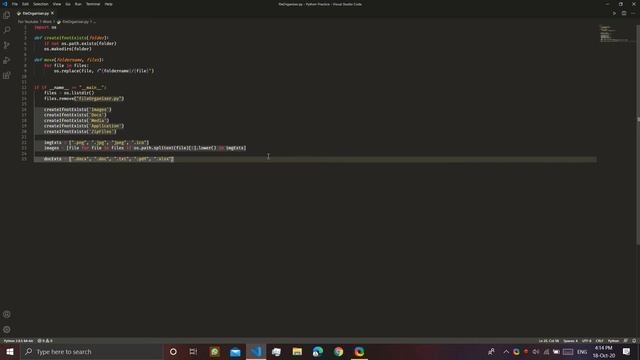Click the Ln, Col position indicator

549,341
